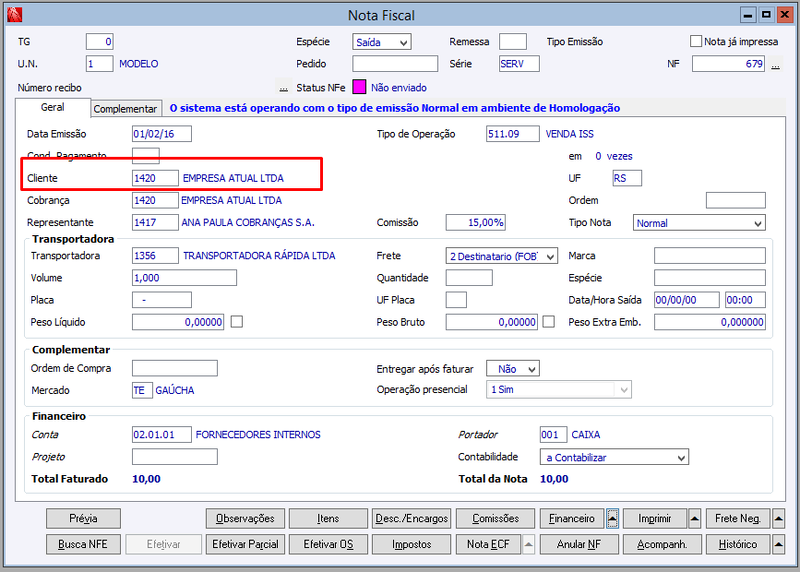Click the red application icon in title bar
The width and height of the screenshot is (800, 572).
(x=14, y=15)
